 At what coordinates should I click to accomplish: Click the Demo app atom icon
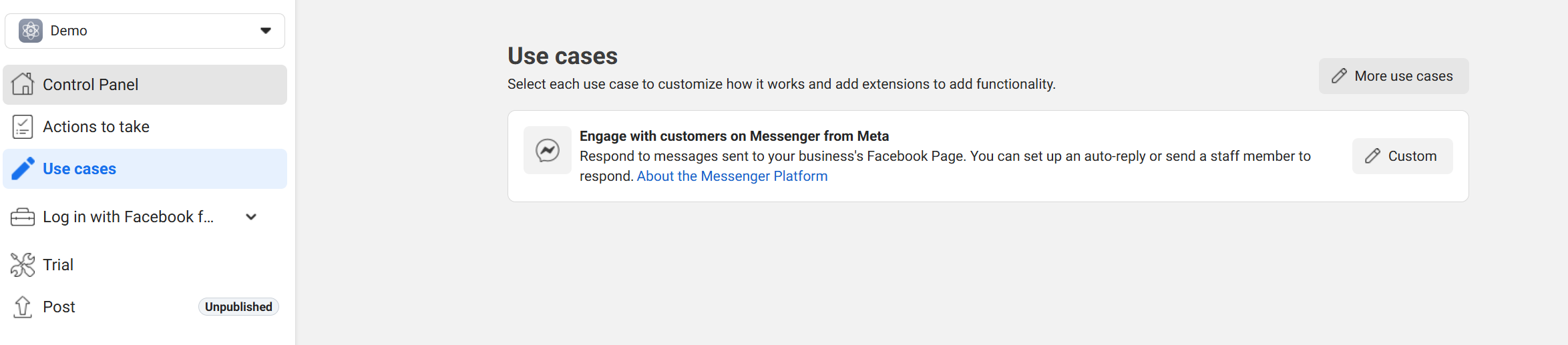tap(31, 31)
